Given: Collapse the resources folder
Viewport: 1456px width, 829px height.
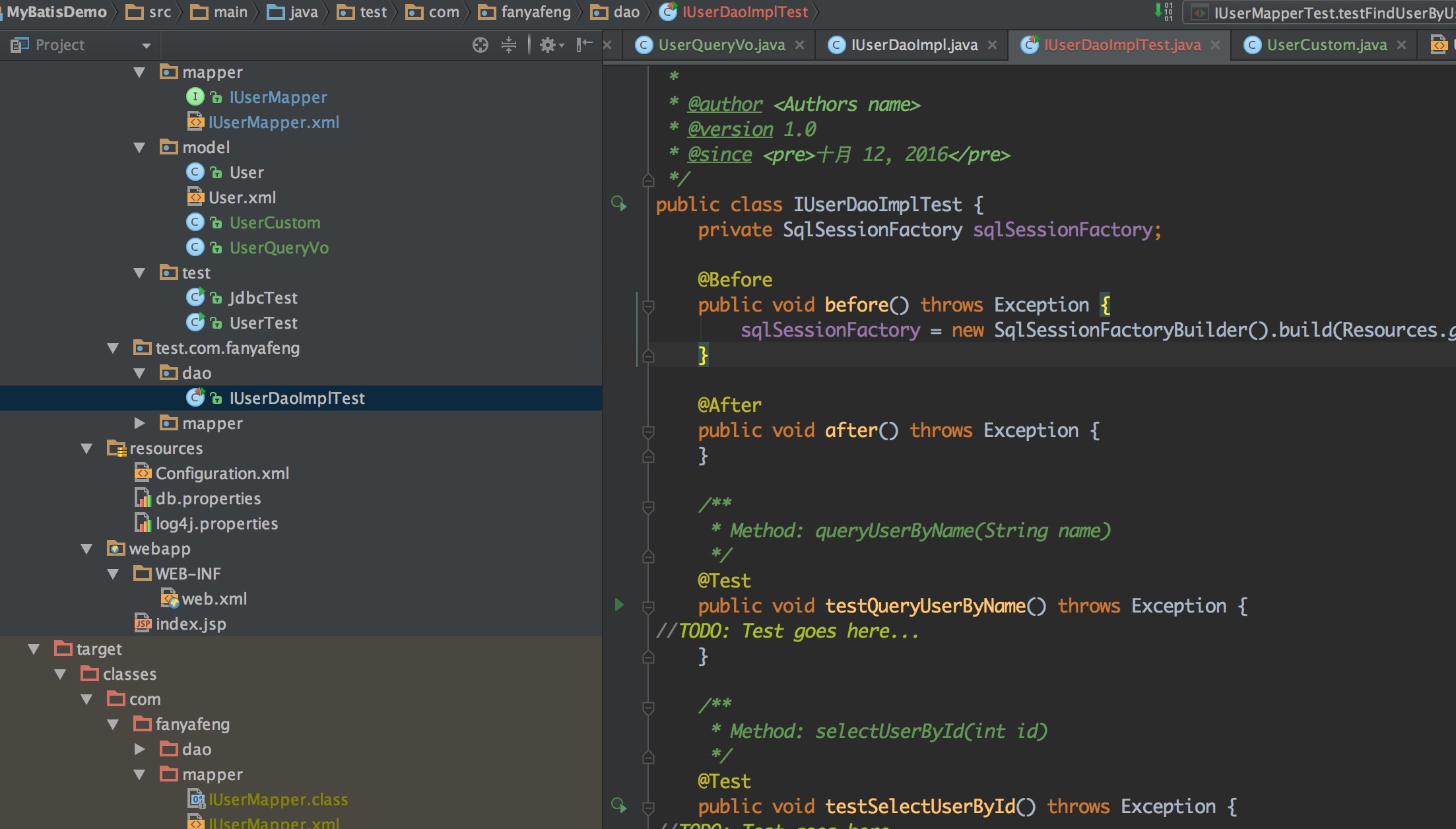Looking at the screenshot, I should (86, 448).
